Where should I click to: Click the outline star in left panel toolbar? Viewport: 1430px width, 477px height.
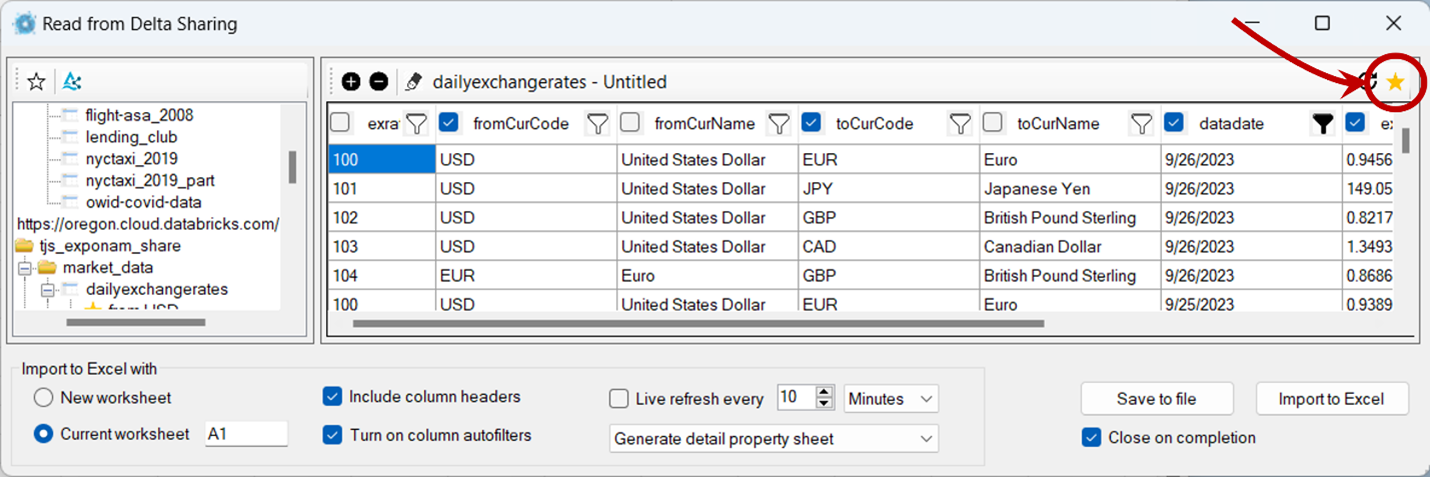pos(36,82)
